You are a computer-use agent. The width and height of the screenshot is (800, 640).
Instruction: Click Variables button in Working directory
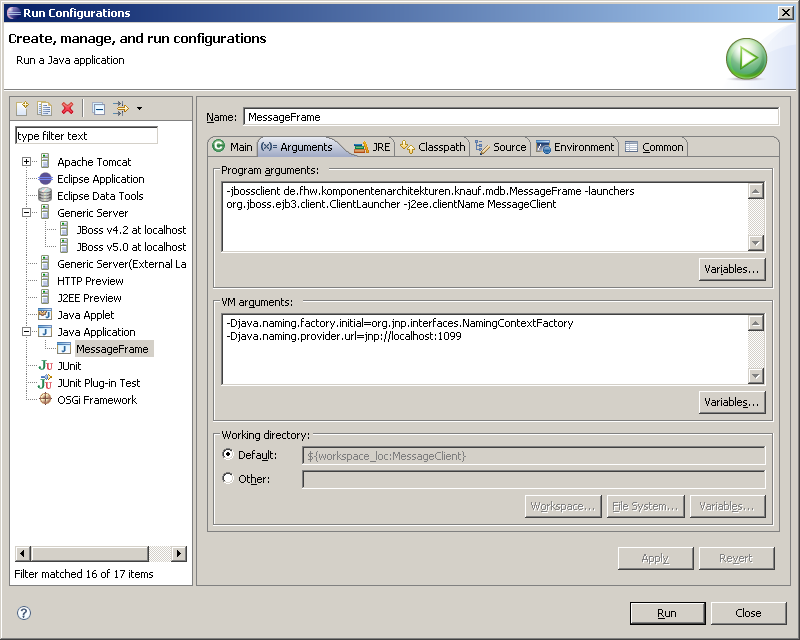click(x=727, y=506)
